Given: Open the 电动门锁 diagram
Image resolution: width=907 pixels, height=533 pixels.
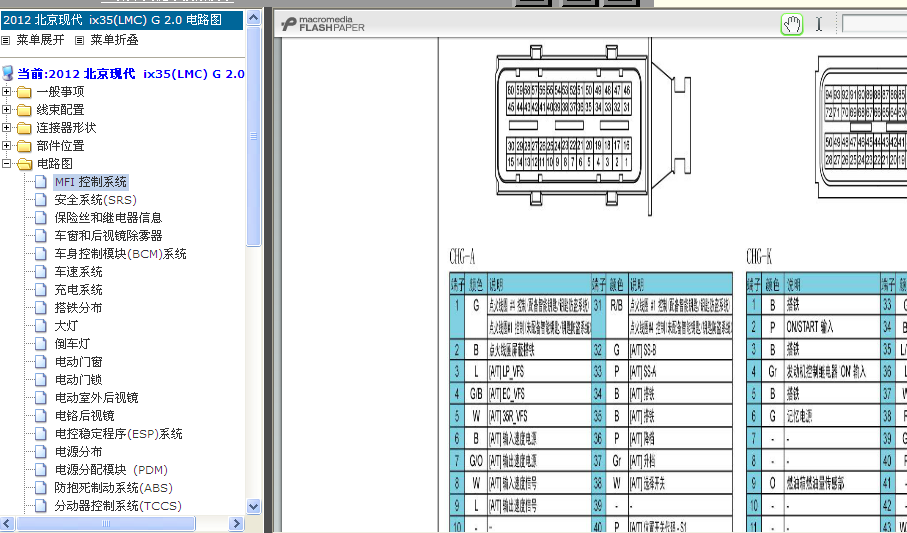Looking at the screenshot, I should point(78,380).
